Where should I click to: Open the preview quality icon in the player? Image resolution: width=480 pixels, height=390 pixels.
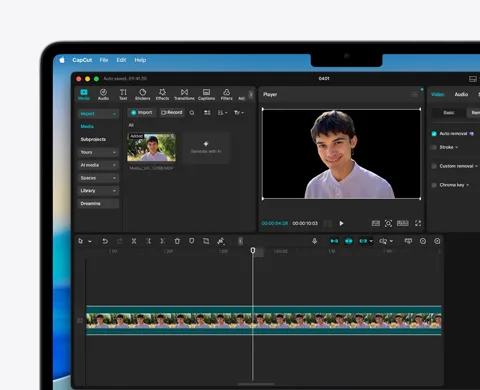pos(376,223)
